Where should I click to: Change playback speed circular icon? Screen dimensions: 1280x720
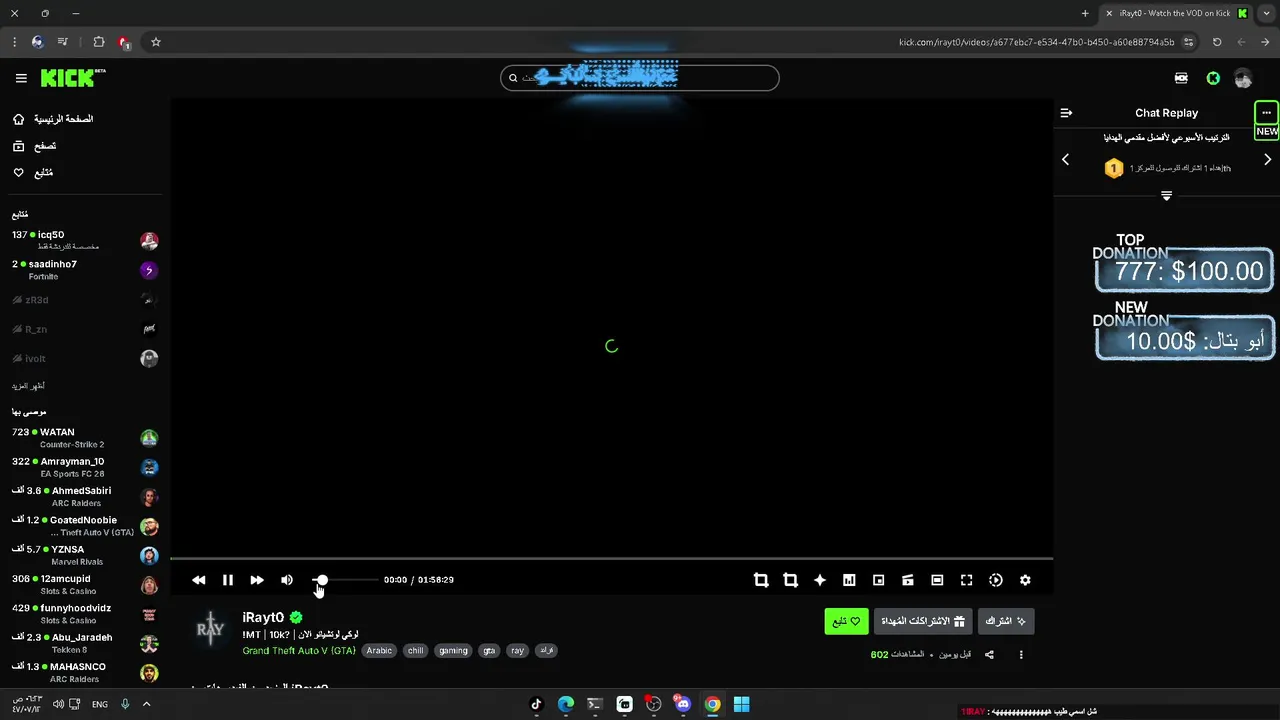[996, 580]
